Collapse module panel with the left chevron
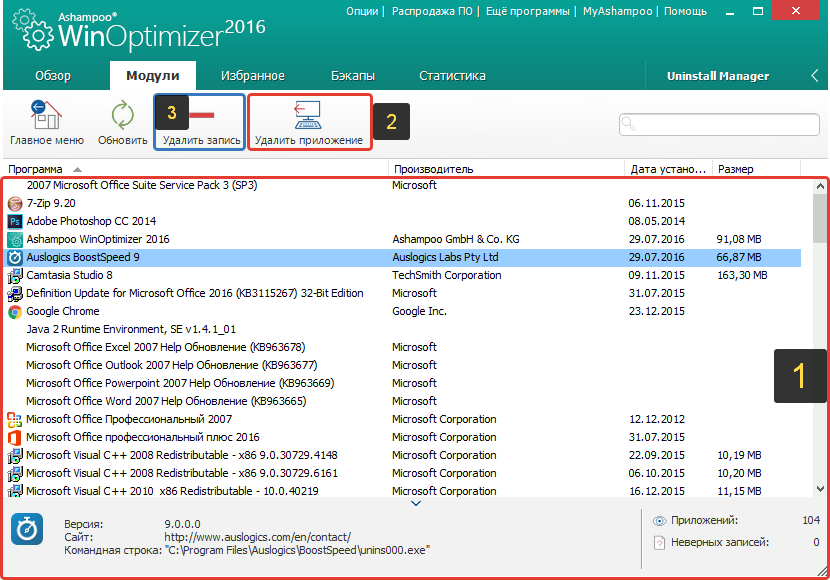830x580 pixels. pos(815,76)
